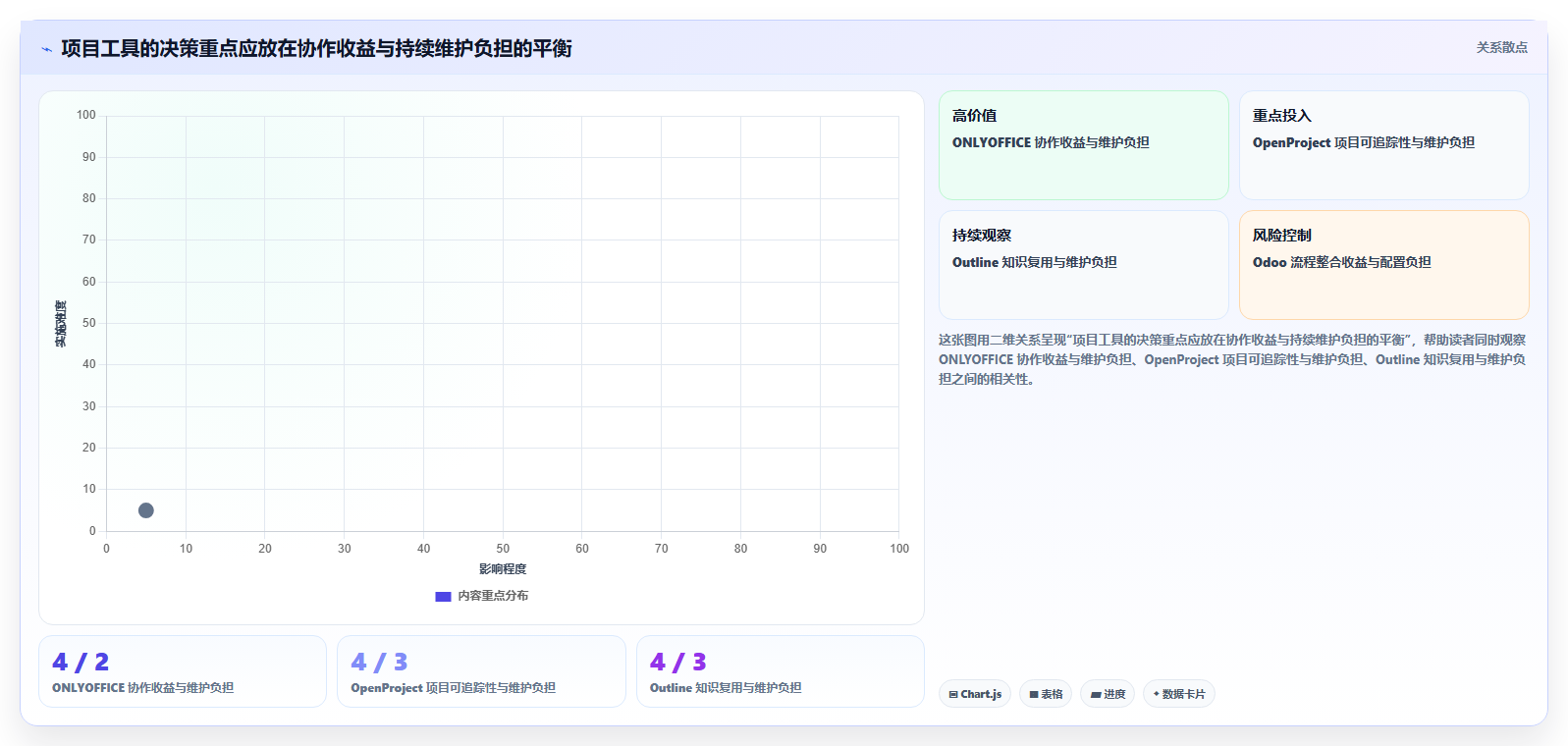
Task: Select the 4 / 3 OpenProject stat card
Action: tap(481, 671)
